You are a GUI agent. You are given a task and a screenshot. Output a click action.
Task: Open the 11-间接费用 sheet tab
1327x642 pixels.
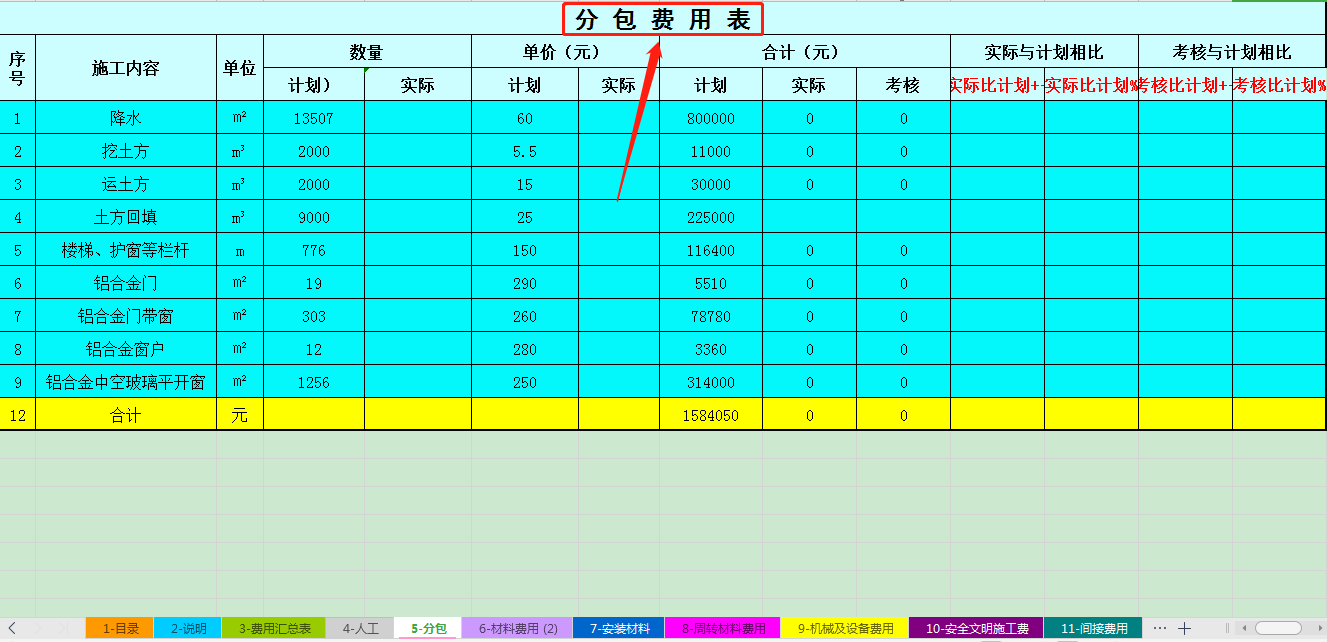tap(1093, 629)
